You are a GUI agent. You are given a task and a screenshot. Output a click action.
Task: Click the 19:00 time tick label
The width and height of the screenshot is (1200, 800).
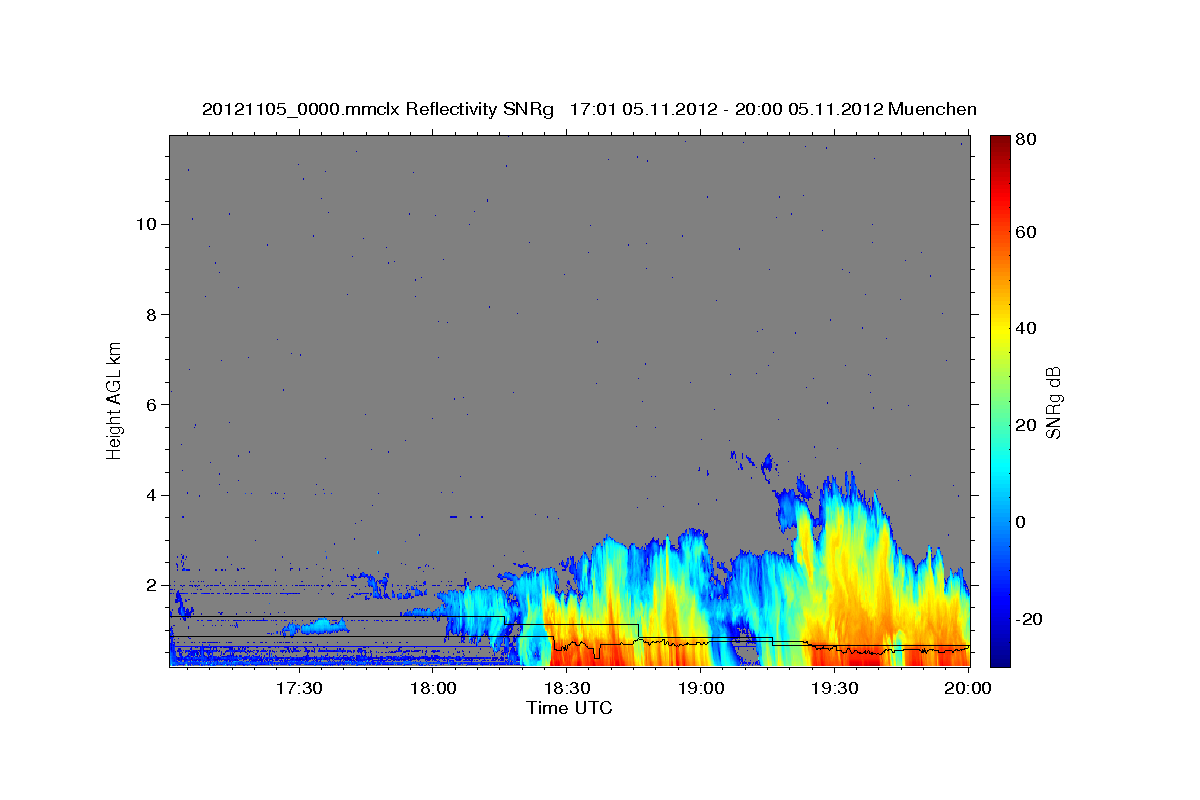[701, 689]
